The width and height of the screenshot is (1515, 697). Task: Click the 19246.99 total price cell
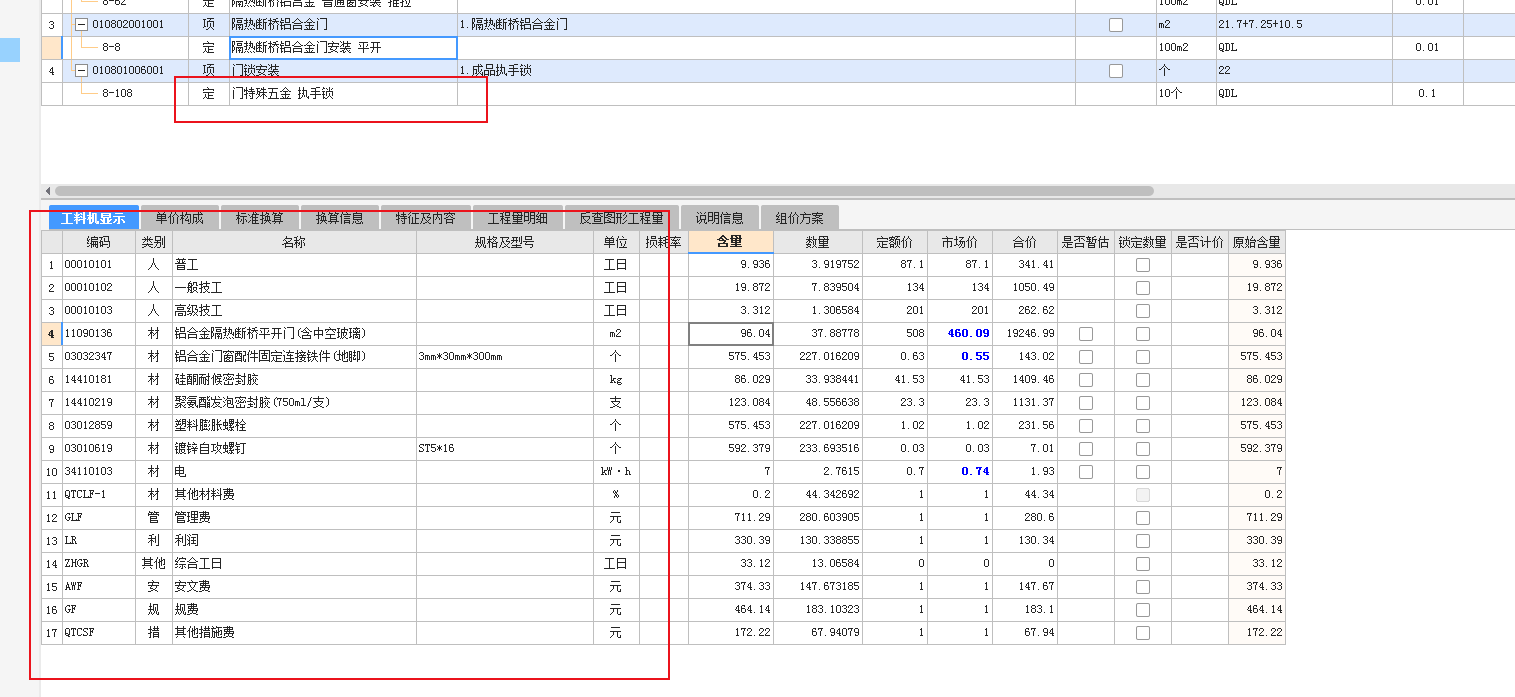coord(1025,334)
